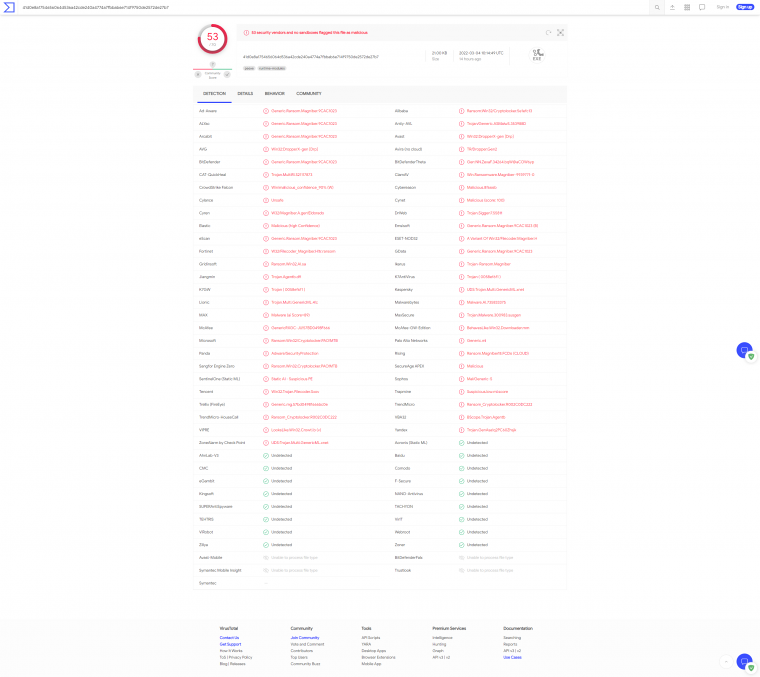Click the API Scripts footer link
760x677 pixels.
(x=371, y=638)
